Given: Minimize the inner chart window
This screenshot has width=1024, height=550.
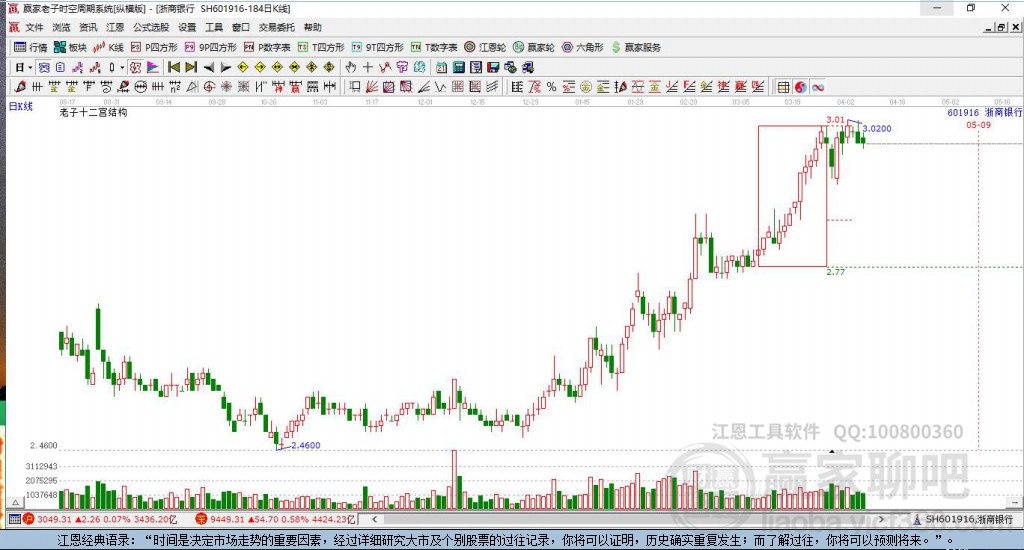Looking at the screenshot, I should 989,27.
